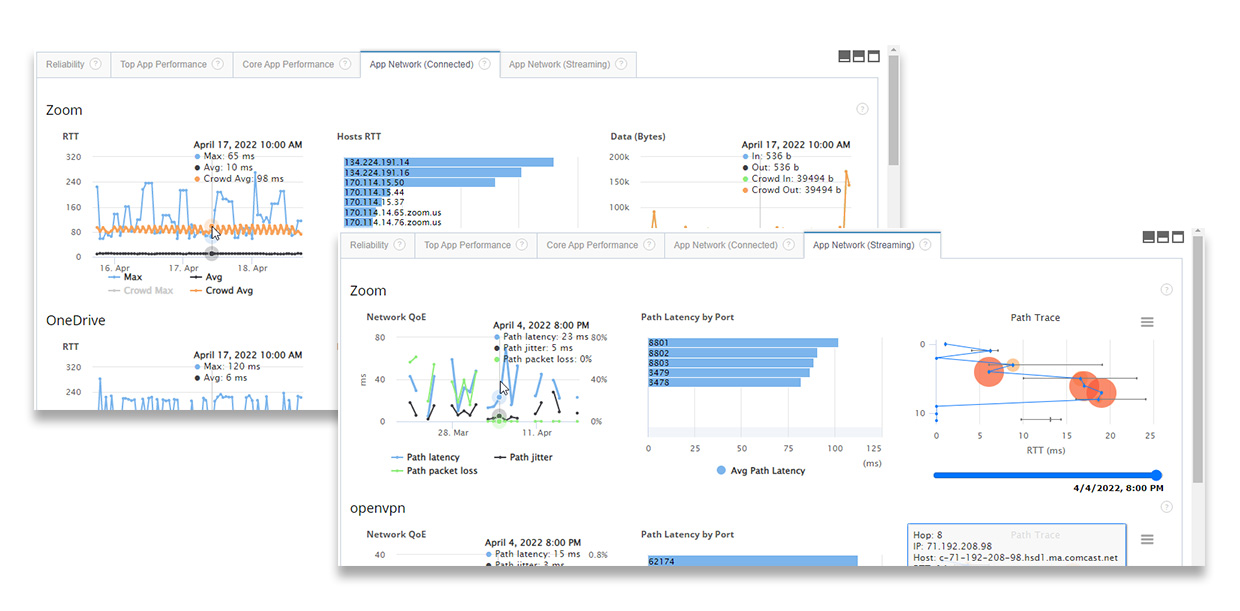The height and width of the screenshot is (611, 1240).
Task: Open Zoom section help icon in back window
Action: pos(862,109)
